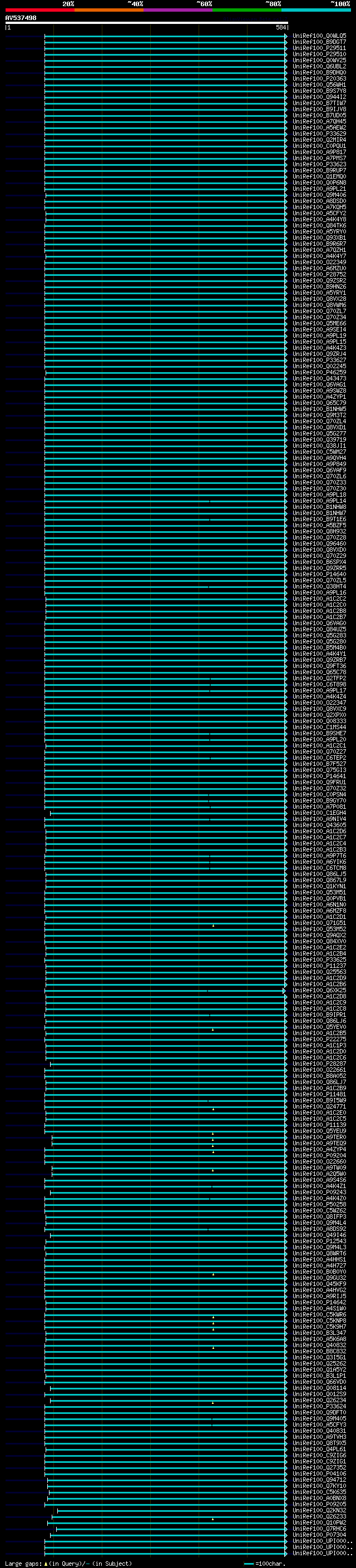Image resolution: width=356 pixels, height=1568 pixels.
Task: Select the UniRef100_C5KNP8 label
Action: coord(319,1320)
